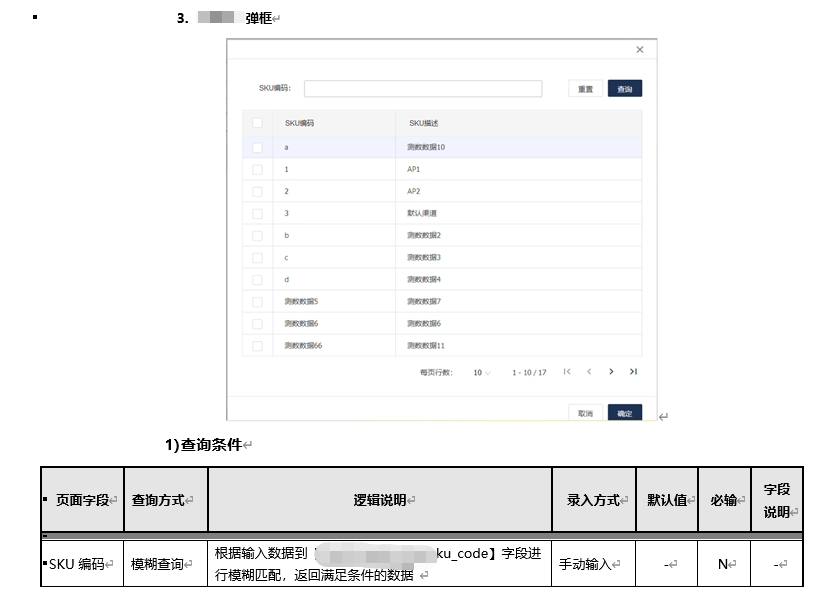Open the 每页行数 rows-per-page dropdown
835x600 pixels.
pyautogui.click(x=480, y=371)
